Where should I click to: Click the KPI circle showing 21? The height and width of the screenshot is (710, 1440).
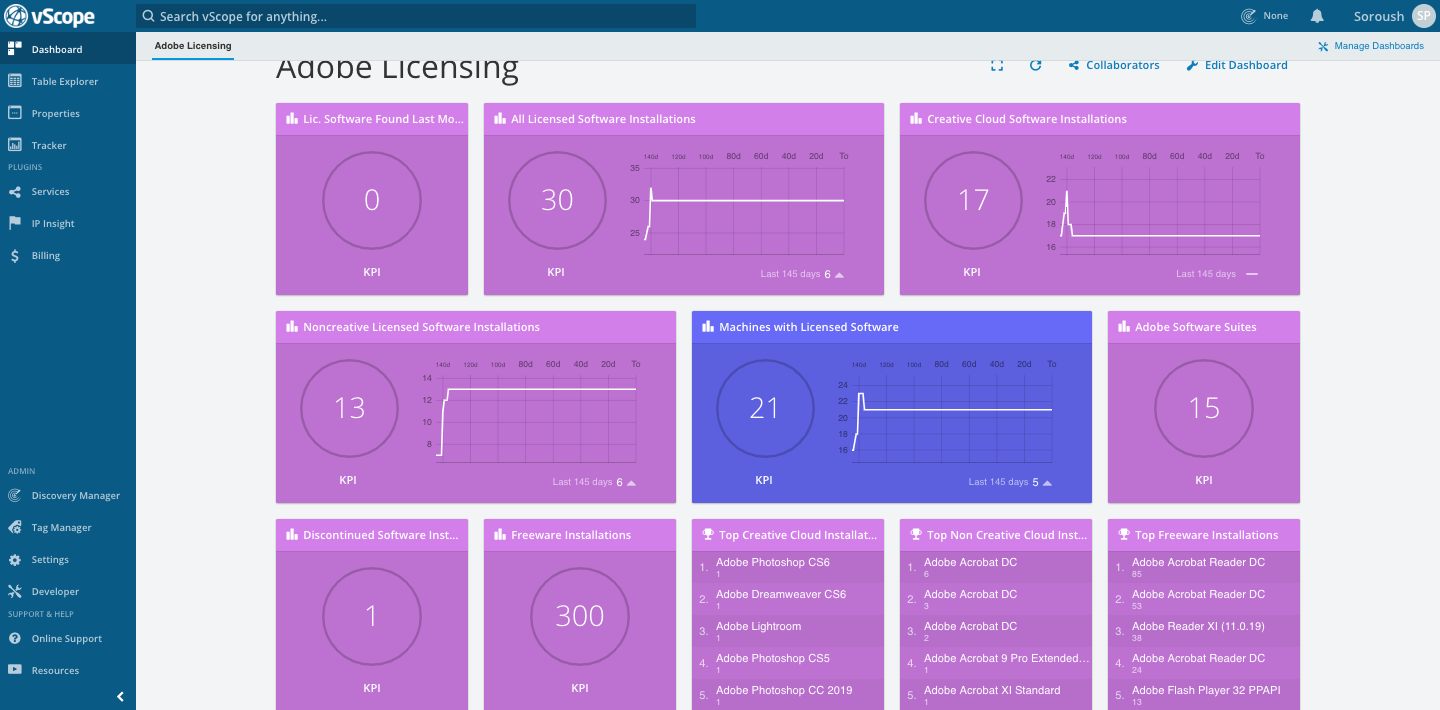(764, 408)
